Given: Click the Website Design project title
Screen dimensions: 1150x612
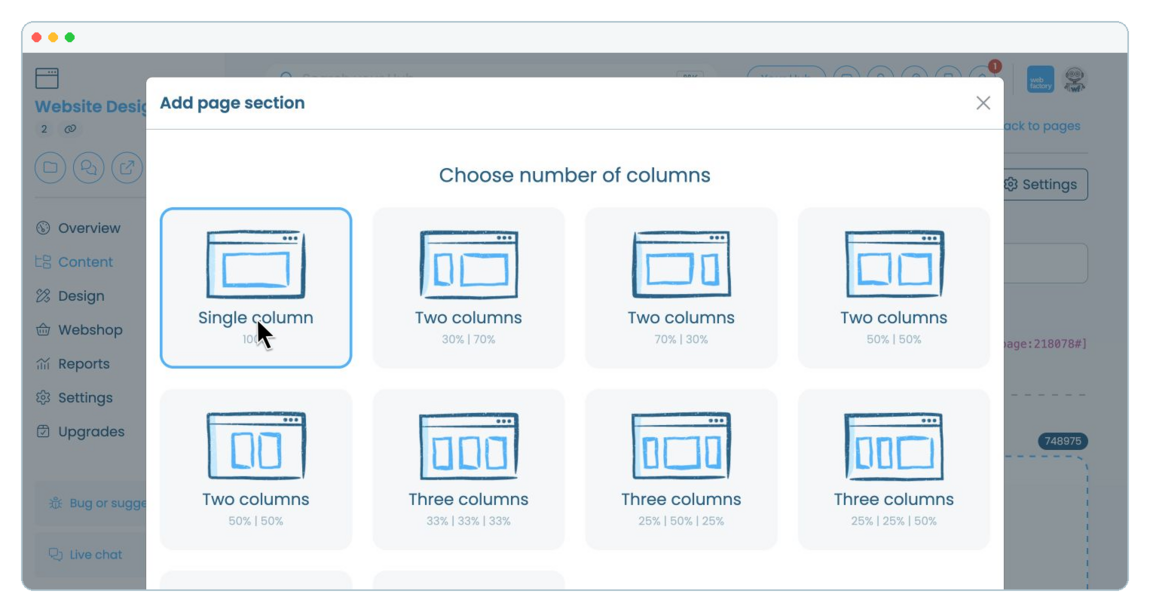Looking at the screenshot, I should coord(91,106).
